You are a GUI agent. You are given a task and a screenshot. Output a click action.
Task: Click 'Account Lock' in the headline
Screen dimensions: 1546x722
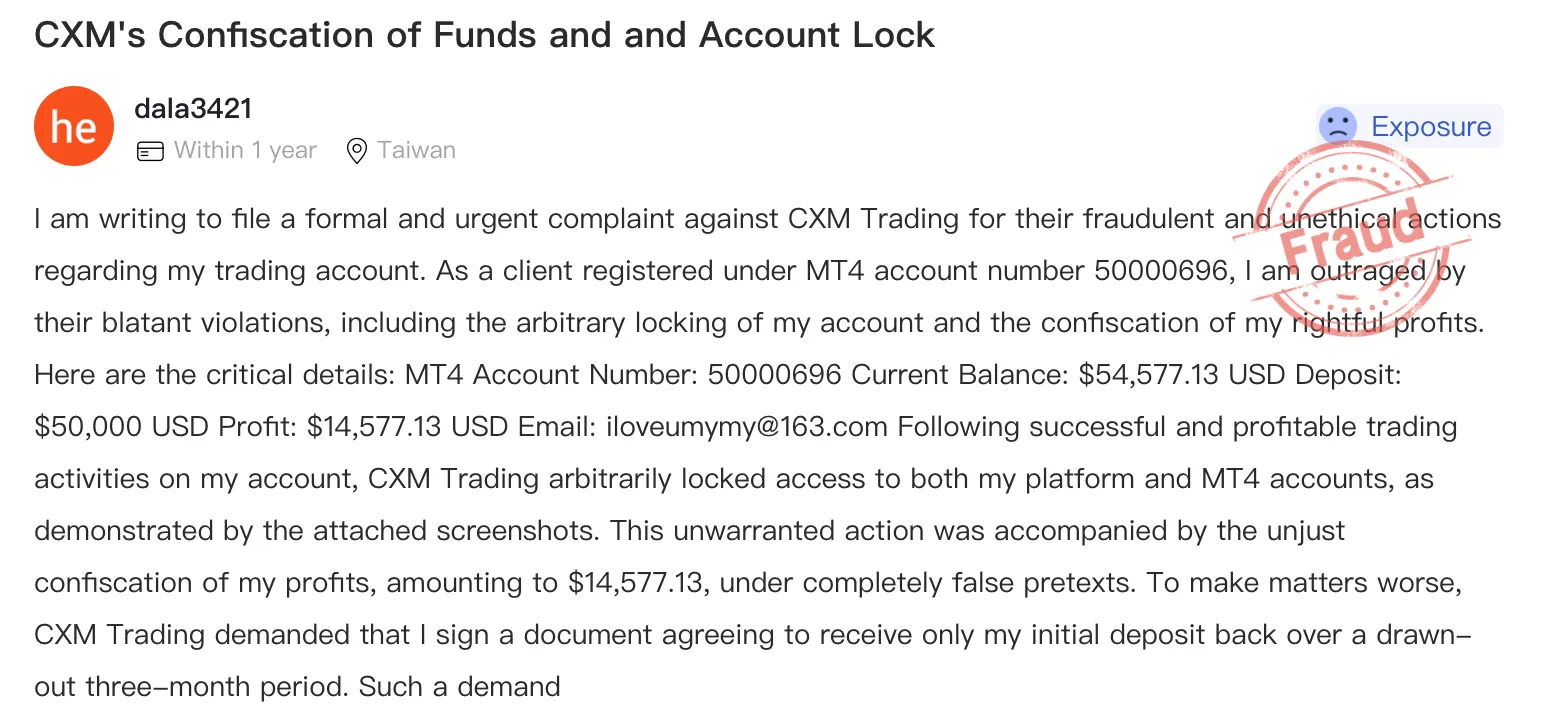pyautogui.click(x=817, y=35)
